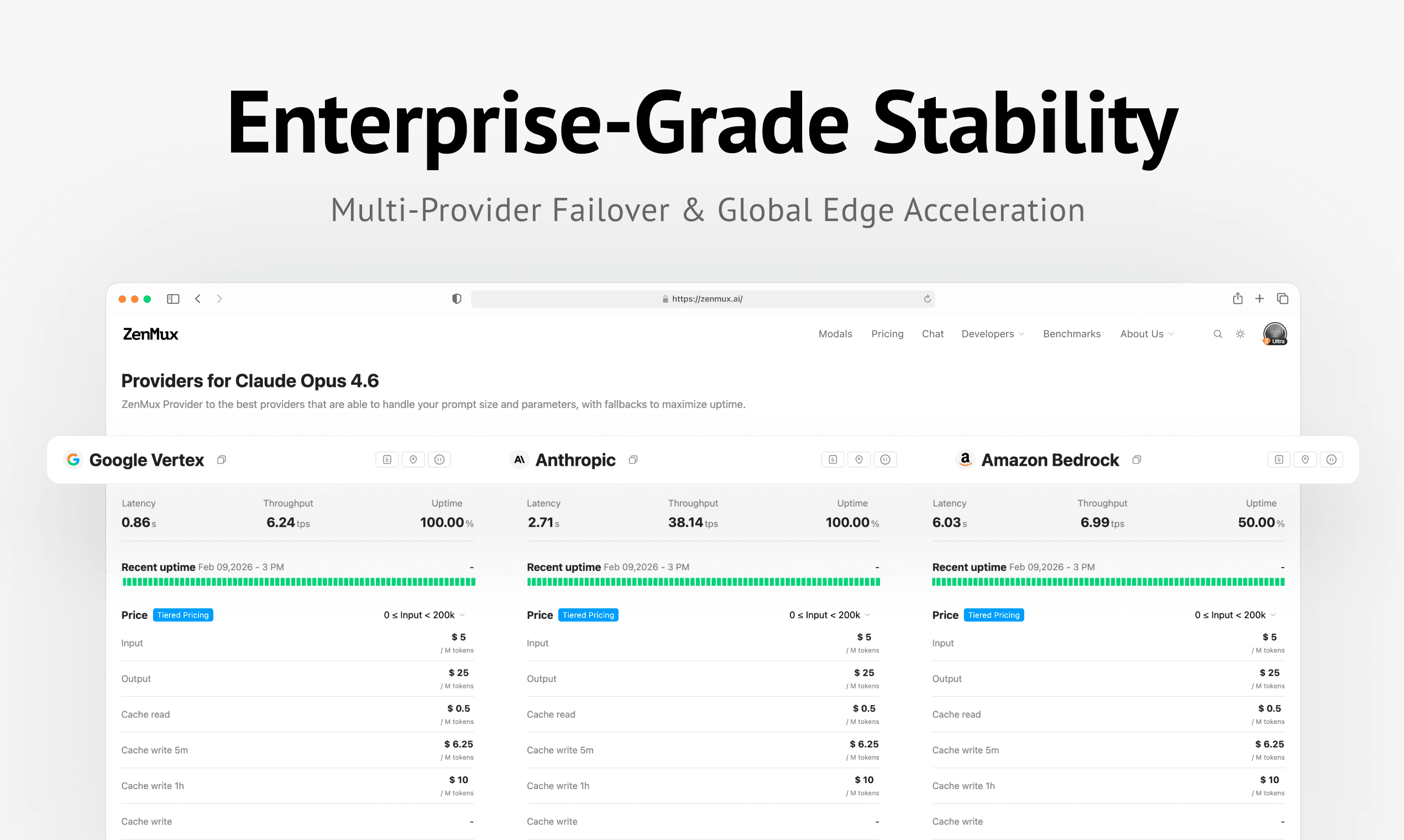Click the info icon in Google Vertex card
The image size is (1404, 840).
[x=439, y=460]
